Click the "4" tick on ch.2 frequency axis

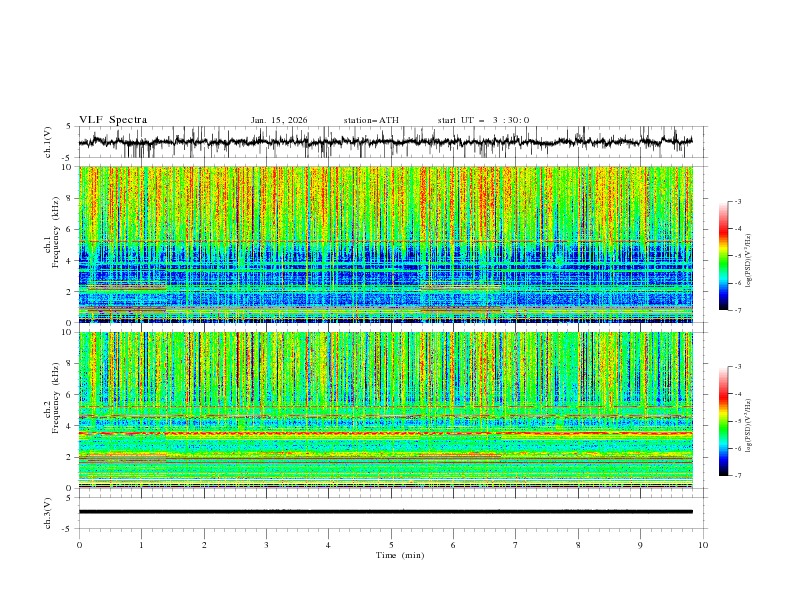[x=70, y=426]
